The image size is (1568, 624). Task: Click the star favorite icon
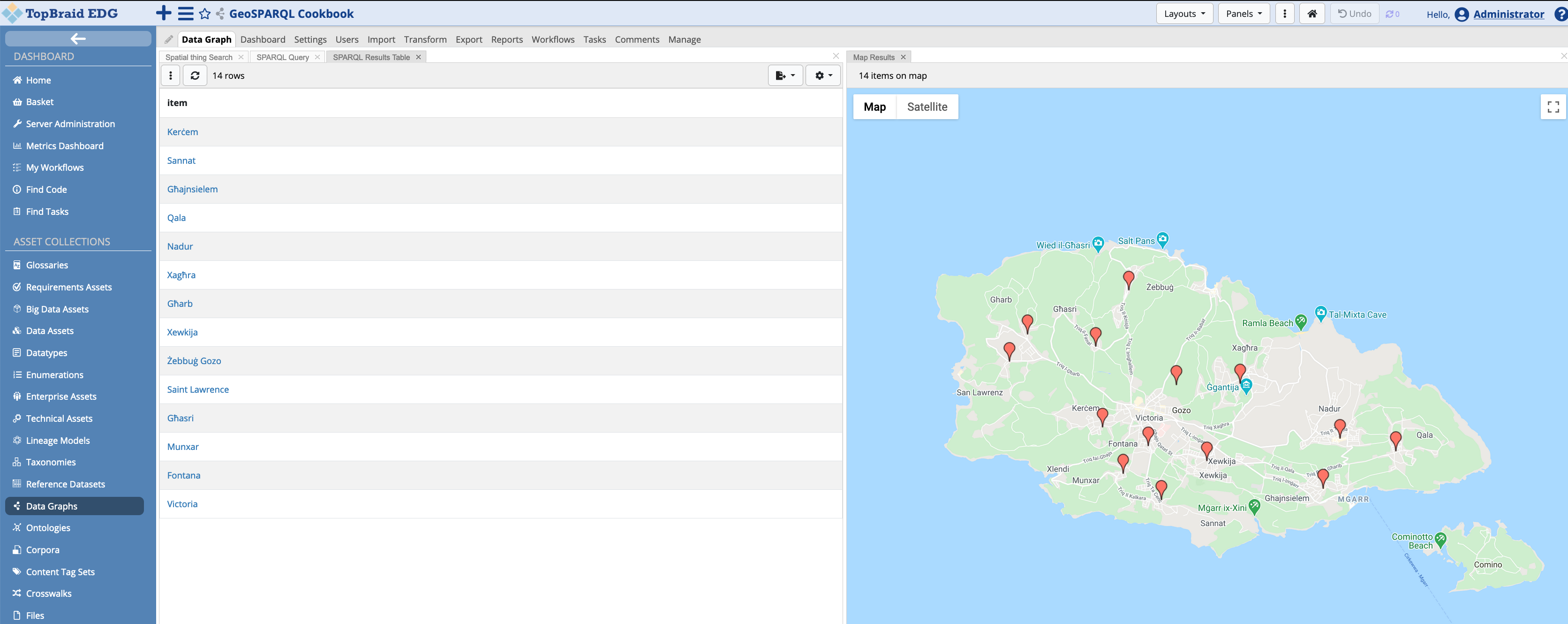(x=205, y=14)
